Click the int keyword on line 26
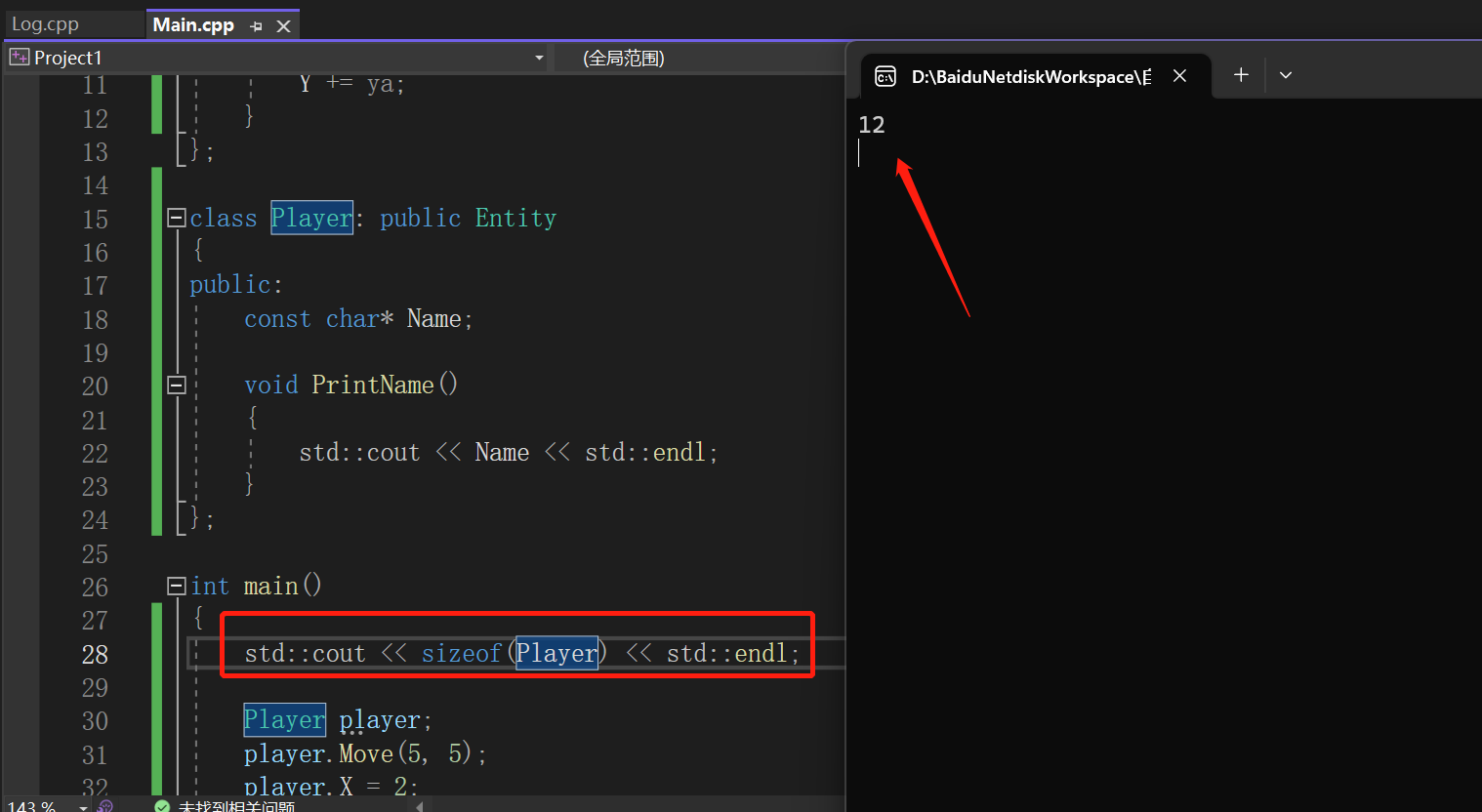This screenshot has height=812, width=1482. click(x=210, y=586)
